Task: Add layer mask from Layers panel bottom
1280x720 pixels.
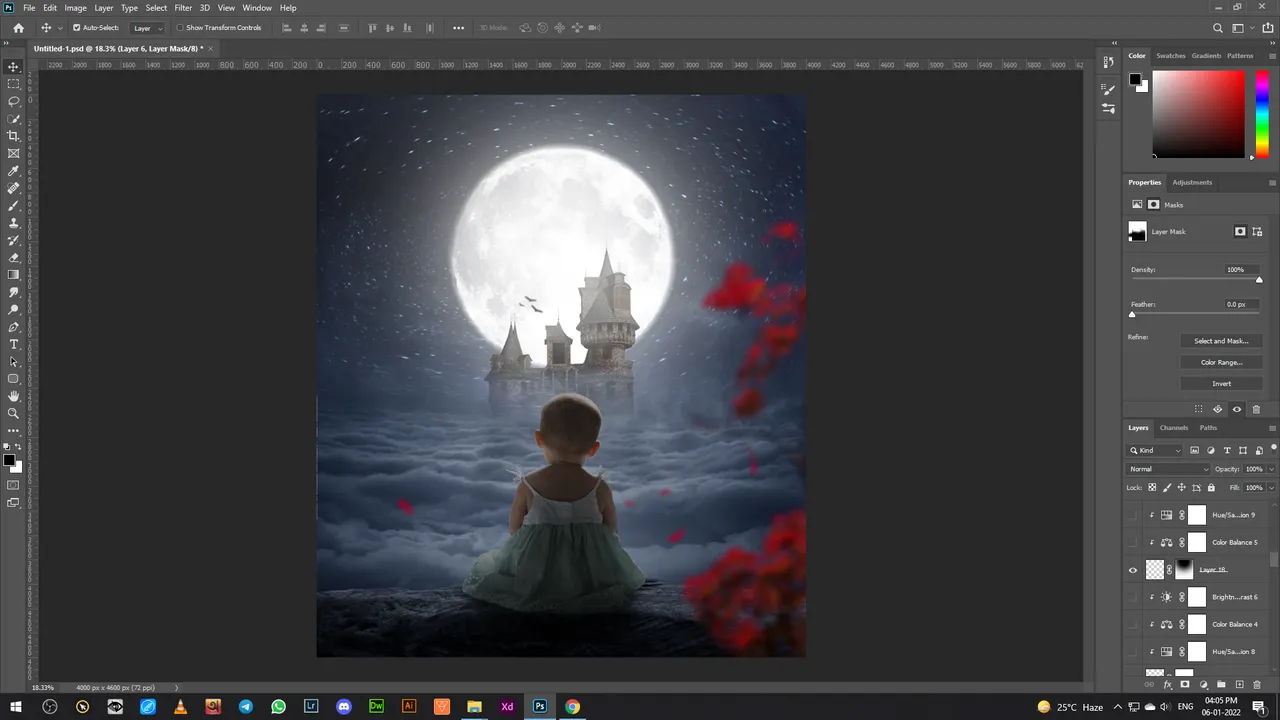Action: point(1185,685)
